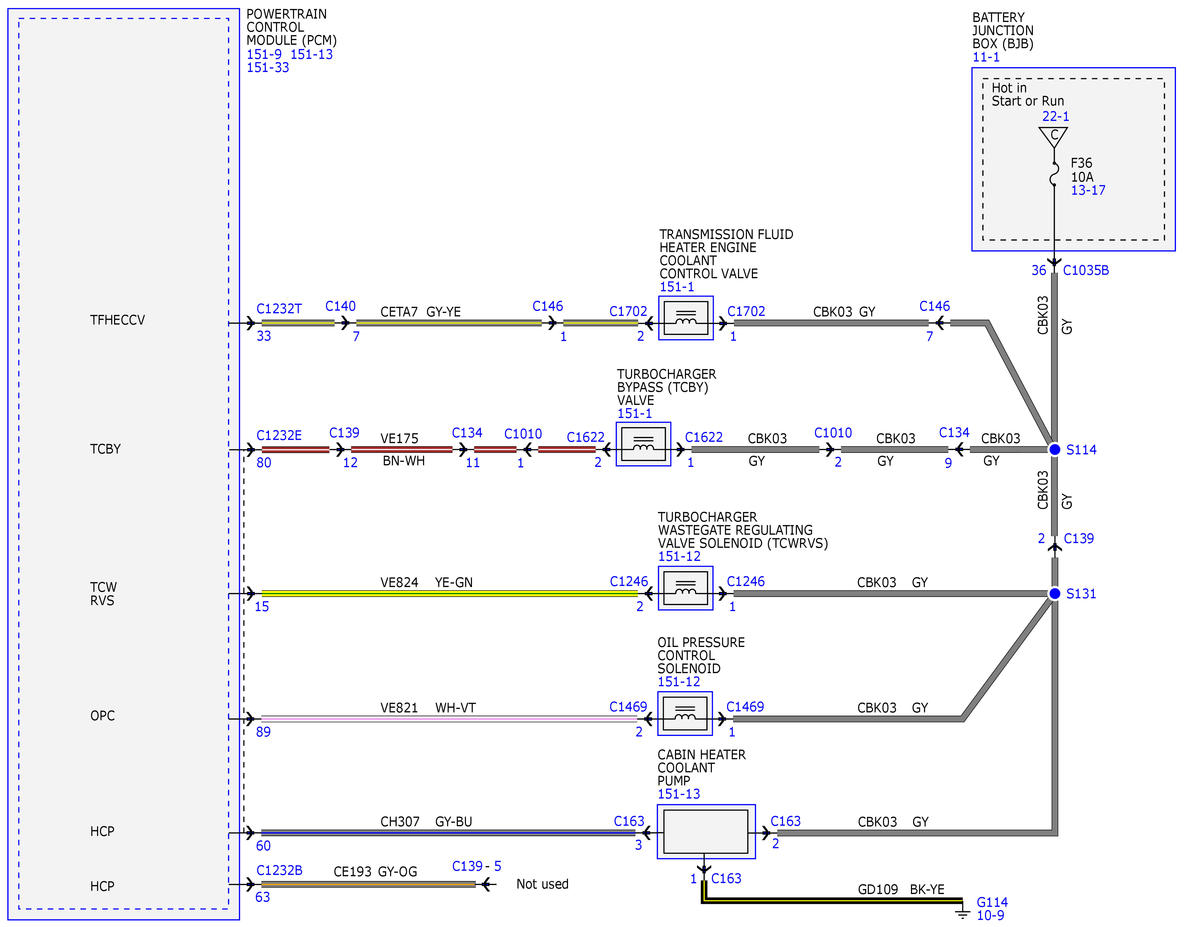This screenshot has height=927, width=1199.
Task: Open connector C1232B label
Action: click(279, 870)
